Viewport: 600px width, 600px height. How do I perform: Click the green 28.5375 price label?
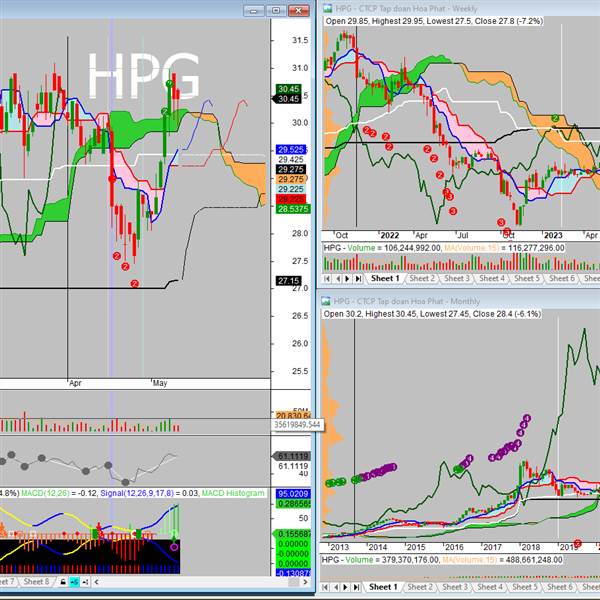293,209
